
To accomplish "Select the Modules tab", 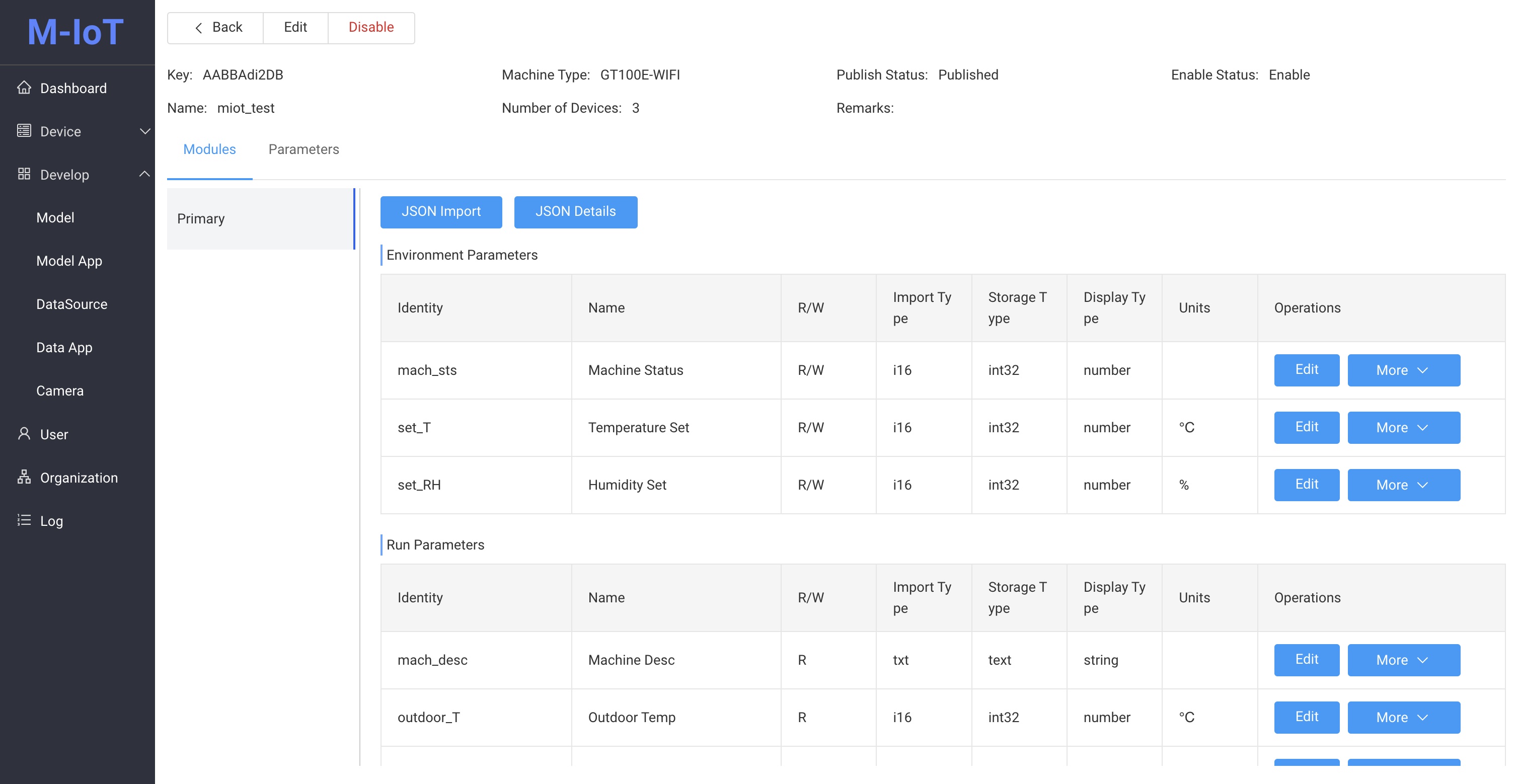I will pos(209,149).
